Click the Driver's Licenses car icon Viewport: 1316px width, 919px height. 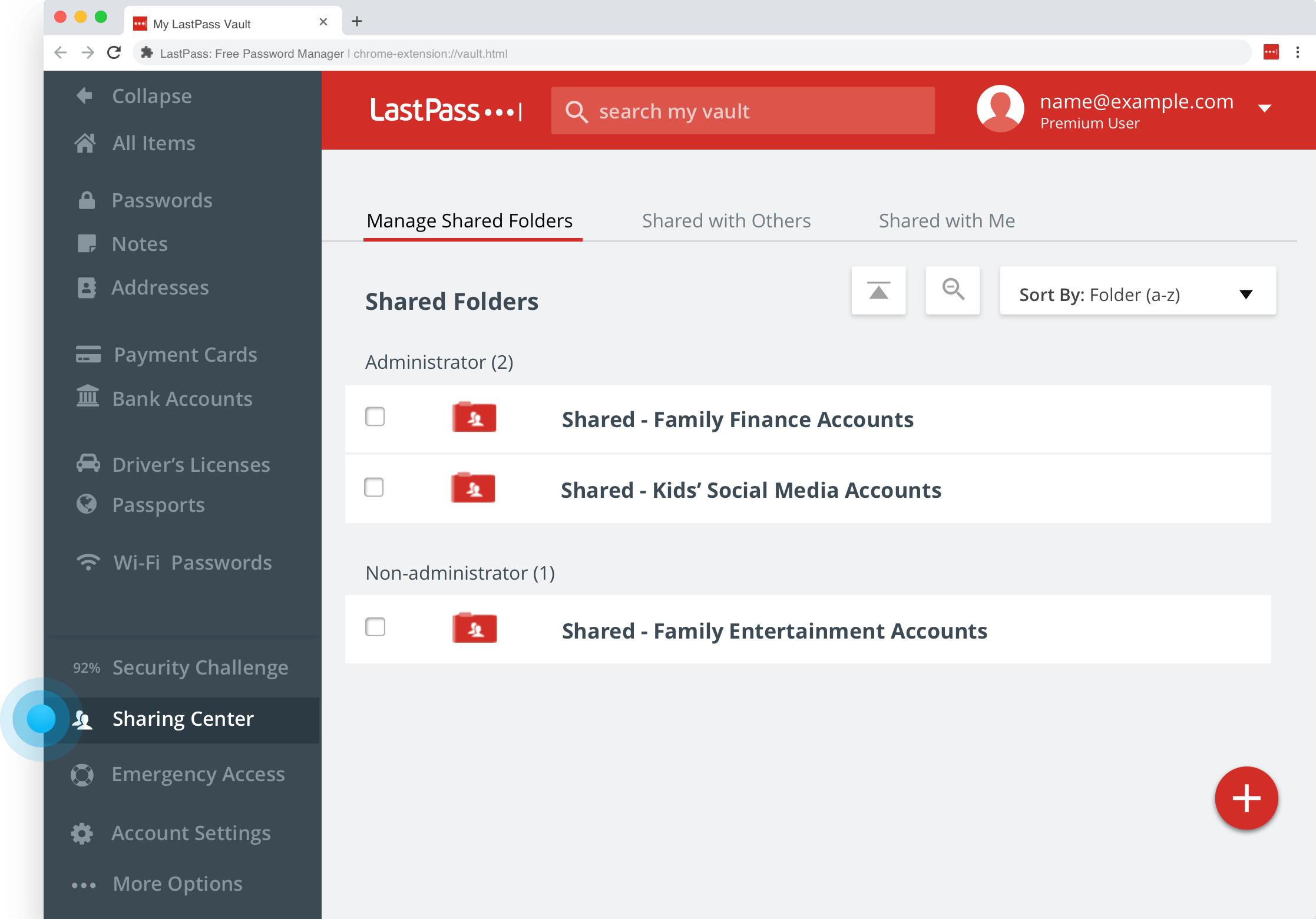click(88, 464)
